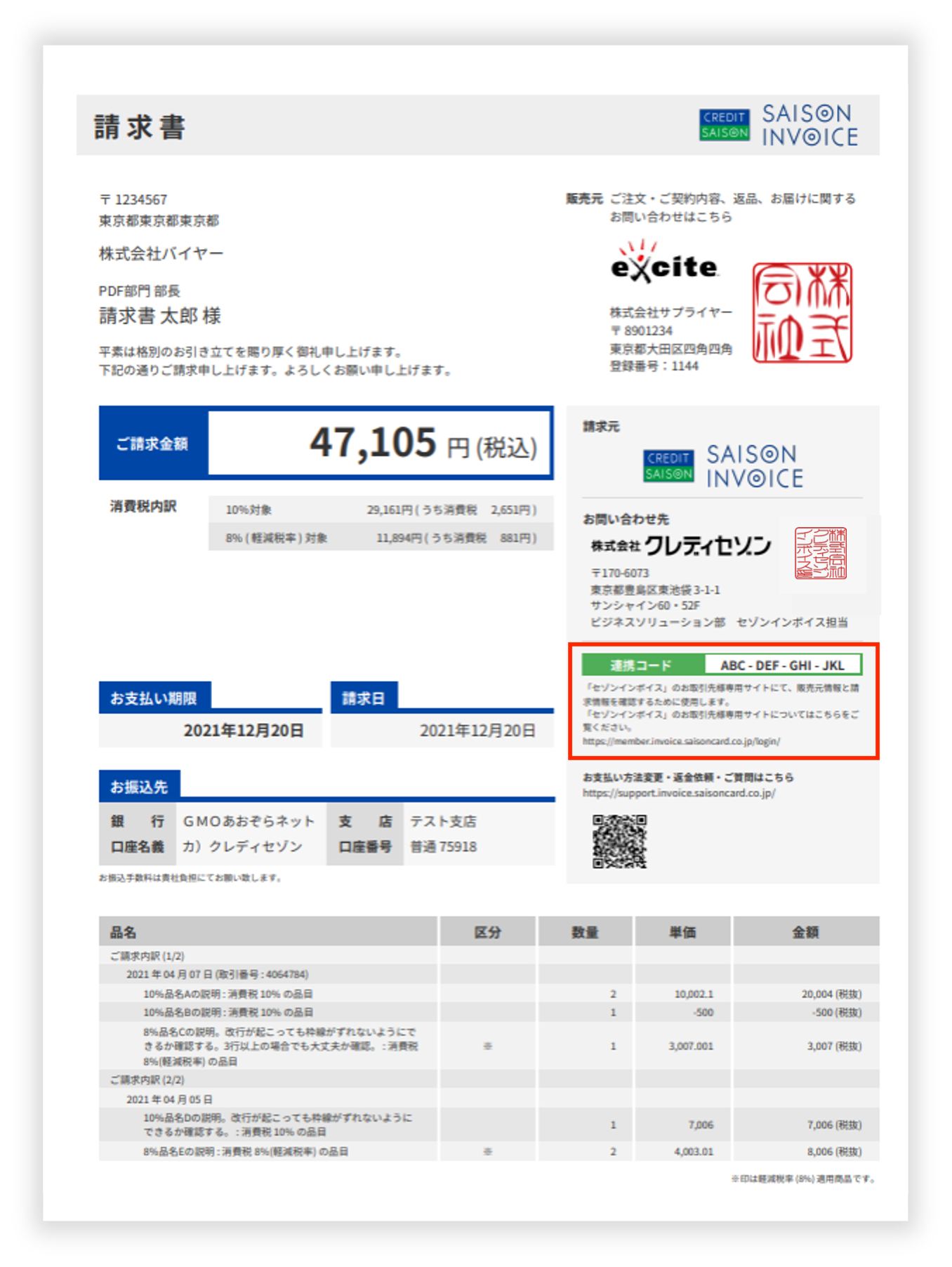Click the small red Credit Saison seal stamp
The image size is (952, 1267).
click(821, 553)
